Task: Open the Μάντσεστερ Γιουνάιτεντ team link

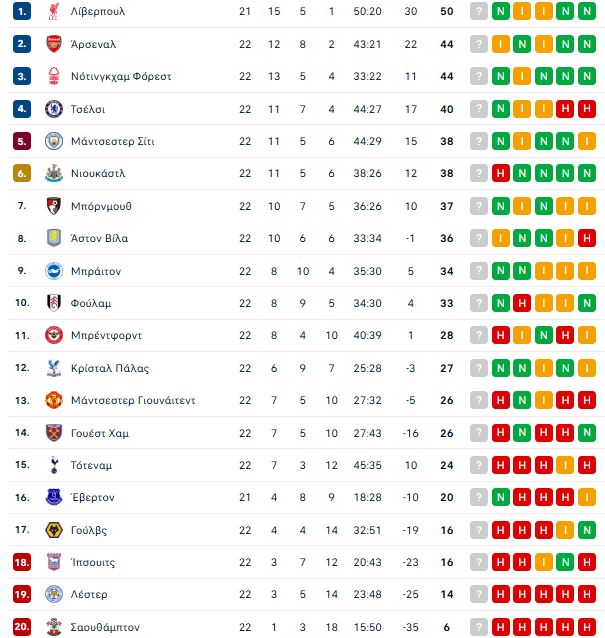Action: tap(133, 400)
